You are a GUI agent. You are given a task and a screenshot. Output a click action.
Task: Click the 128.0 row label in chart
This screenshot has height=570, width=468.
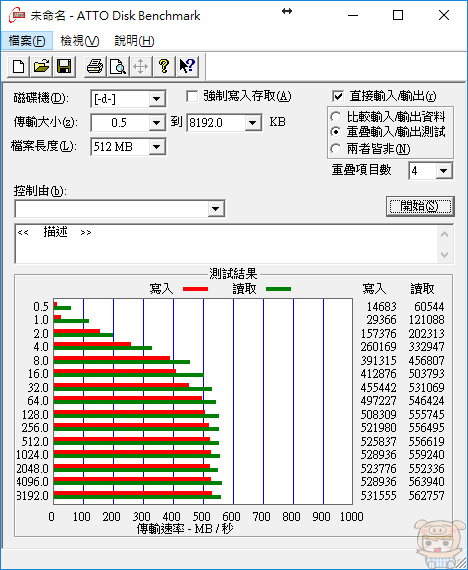click(x=35, y=414)
